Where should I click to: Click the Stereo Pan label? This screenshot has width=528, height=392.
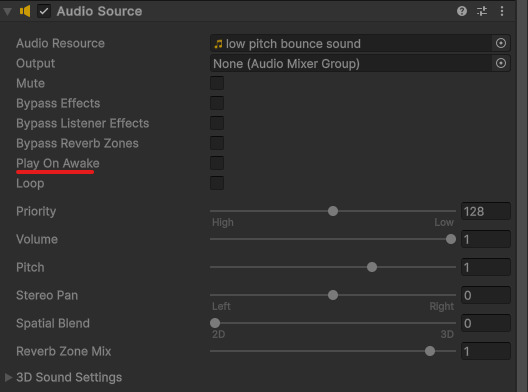47,295
